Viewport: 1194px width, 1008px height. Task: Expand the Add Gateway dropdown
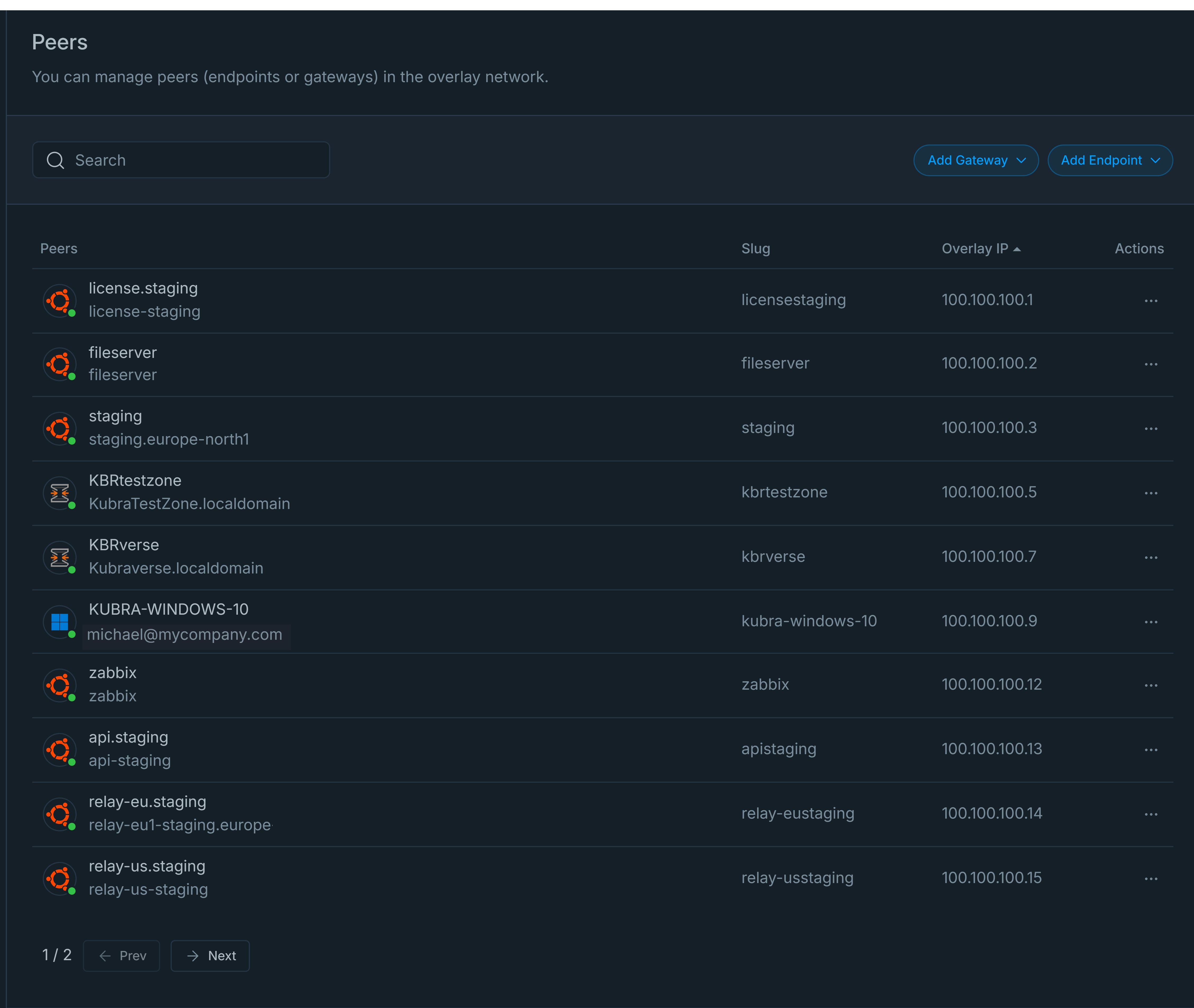pyautogui.click(x=976, y=161)
